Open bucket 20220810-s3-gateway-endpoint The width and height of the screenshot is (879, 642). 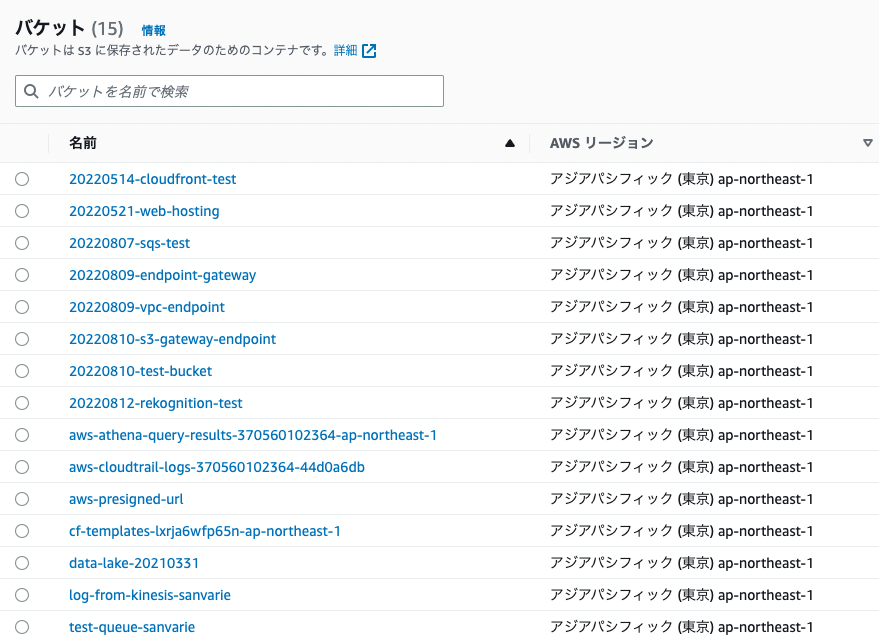pos(173,339)
